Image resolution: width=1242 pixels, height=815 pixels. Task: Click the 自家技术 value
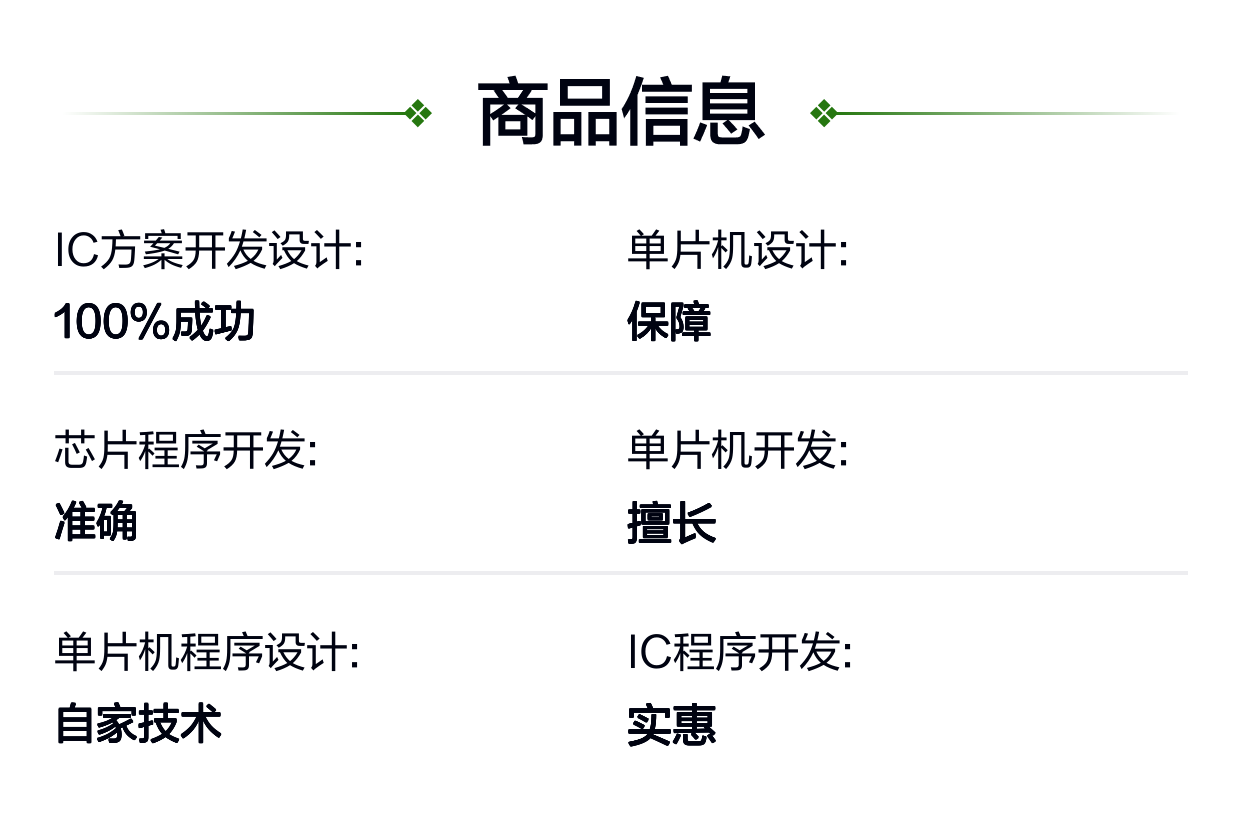coord(138,725)
